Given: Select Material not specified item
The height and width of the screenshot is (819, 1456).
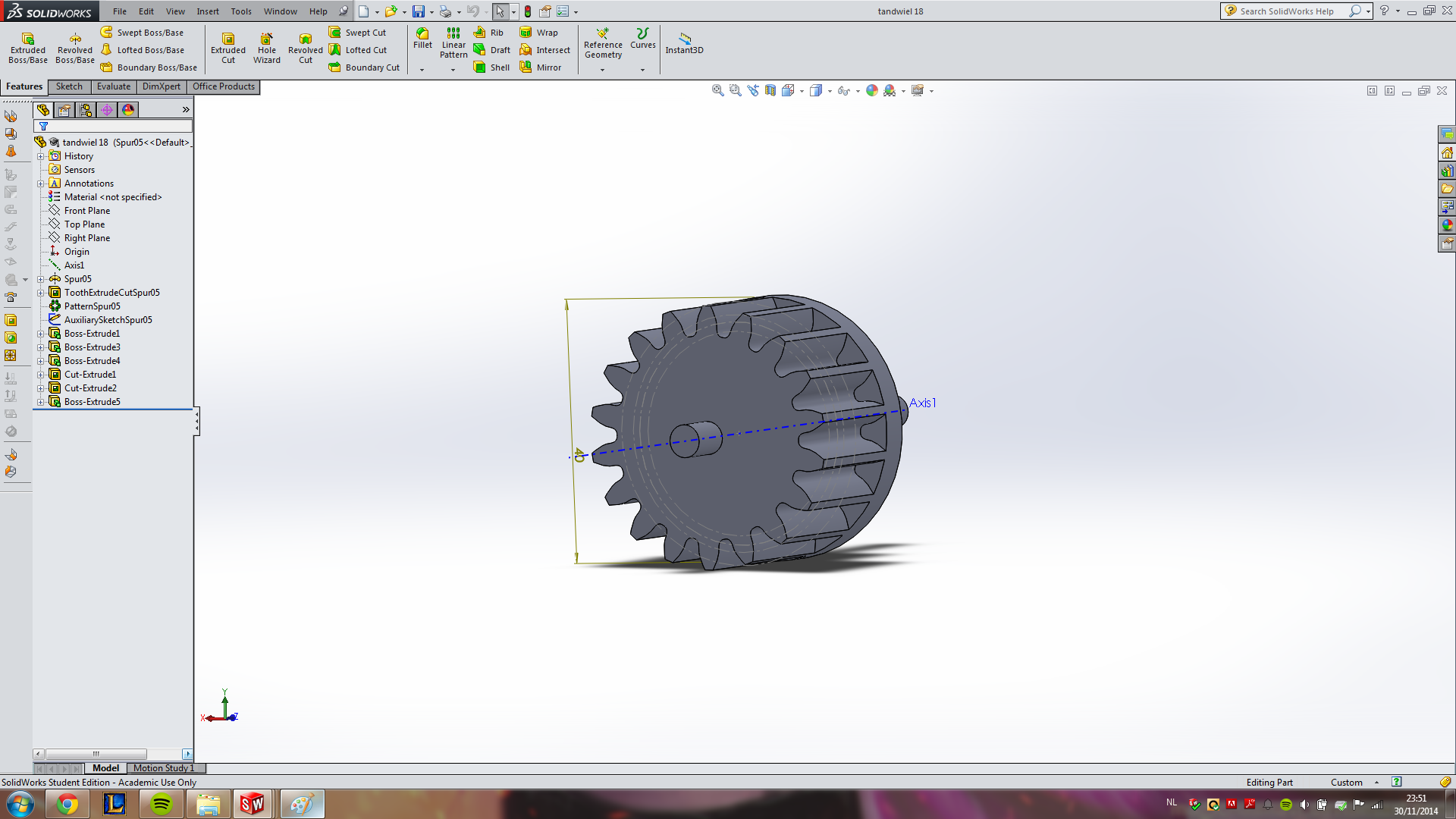Looking at the screenshot, I should tap(113, 197).
